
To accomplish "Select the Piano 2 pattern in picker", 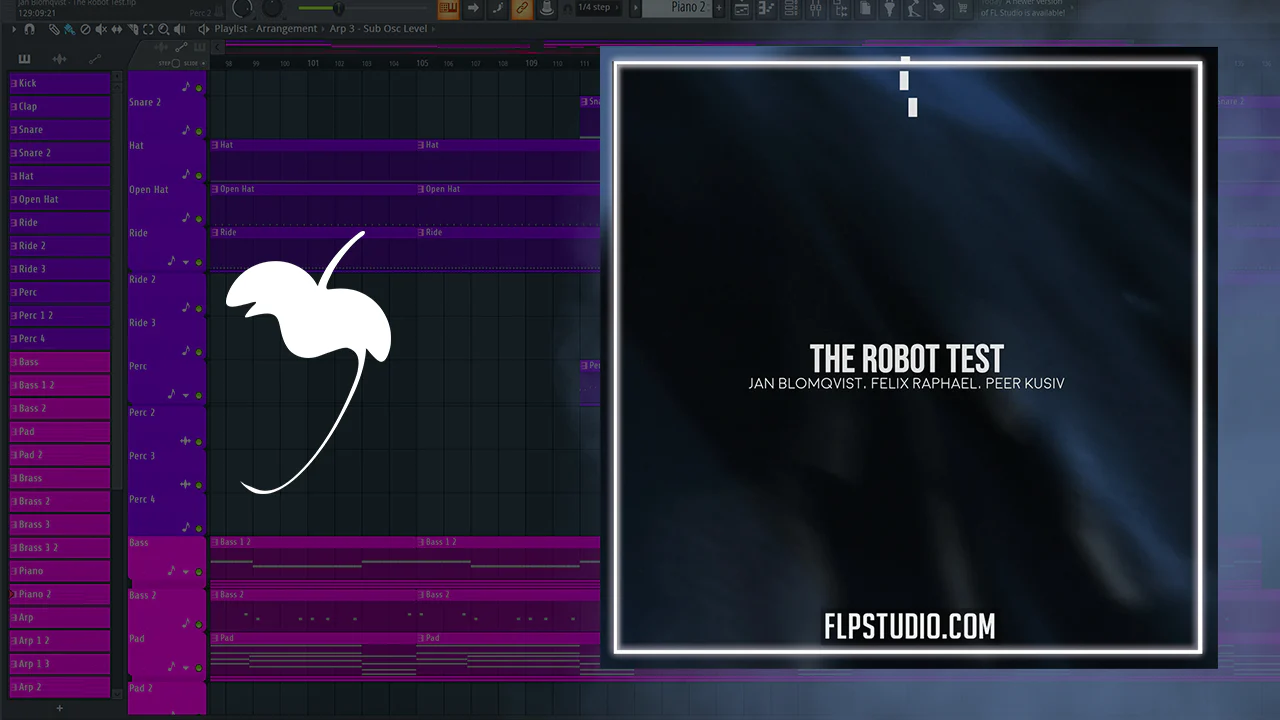I will point(60,594).
